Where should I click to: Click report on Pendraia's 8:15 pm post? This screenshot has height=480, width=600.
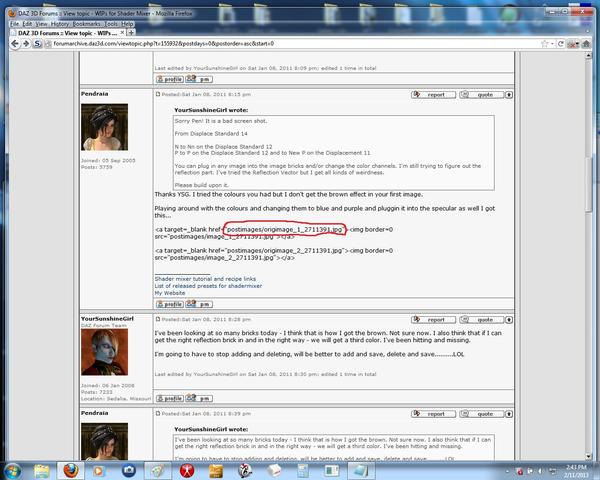coord(433,95)
